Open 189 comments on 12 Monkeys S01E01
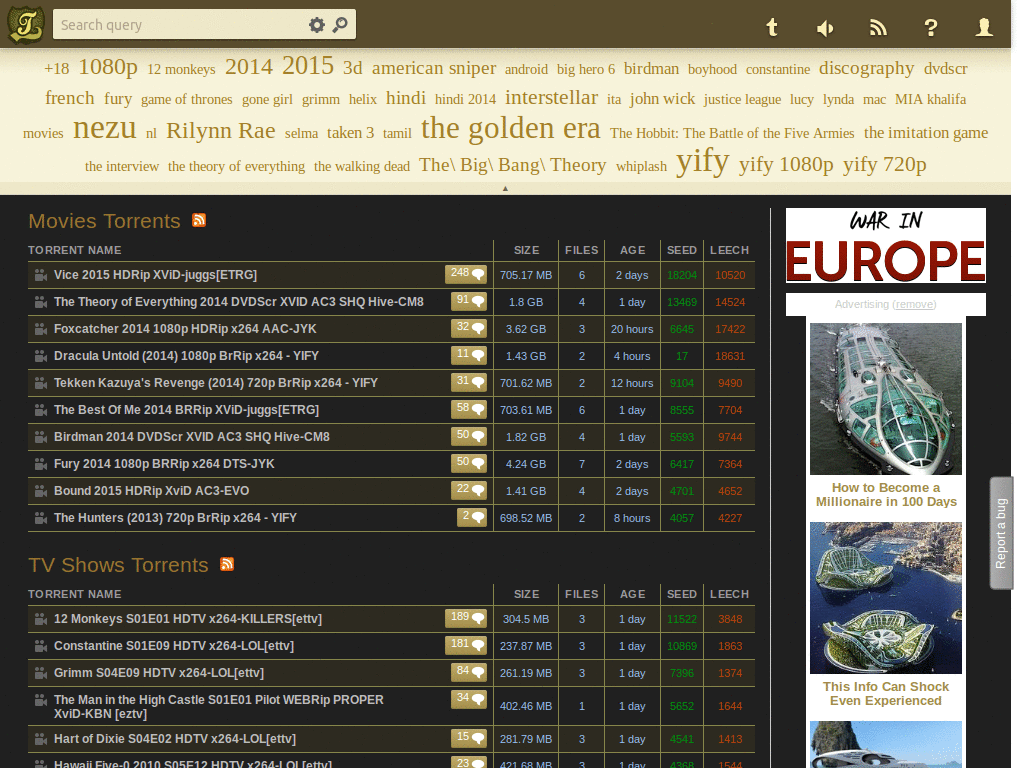Viewport: 1024px width, 768px height. [466, 618]
